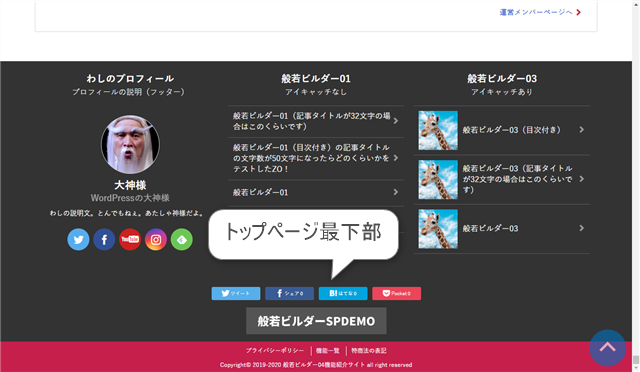Open the Instagram profile icon
Screen dimensions: 640x372
156,239
